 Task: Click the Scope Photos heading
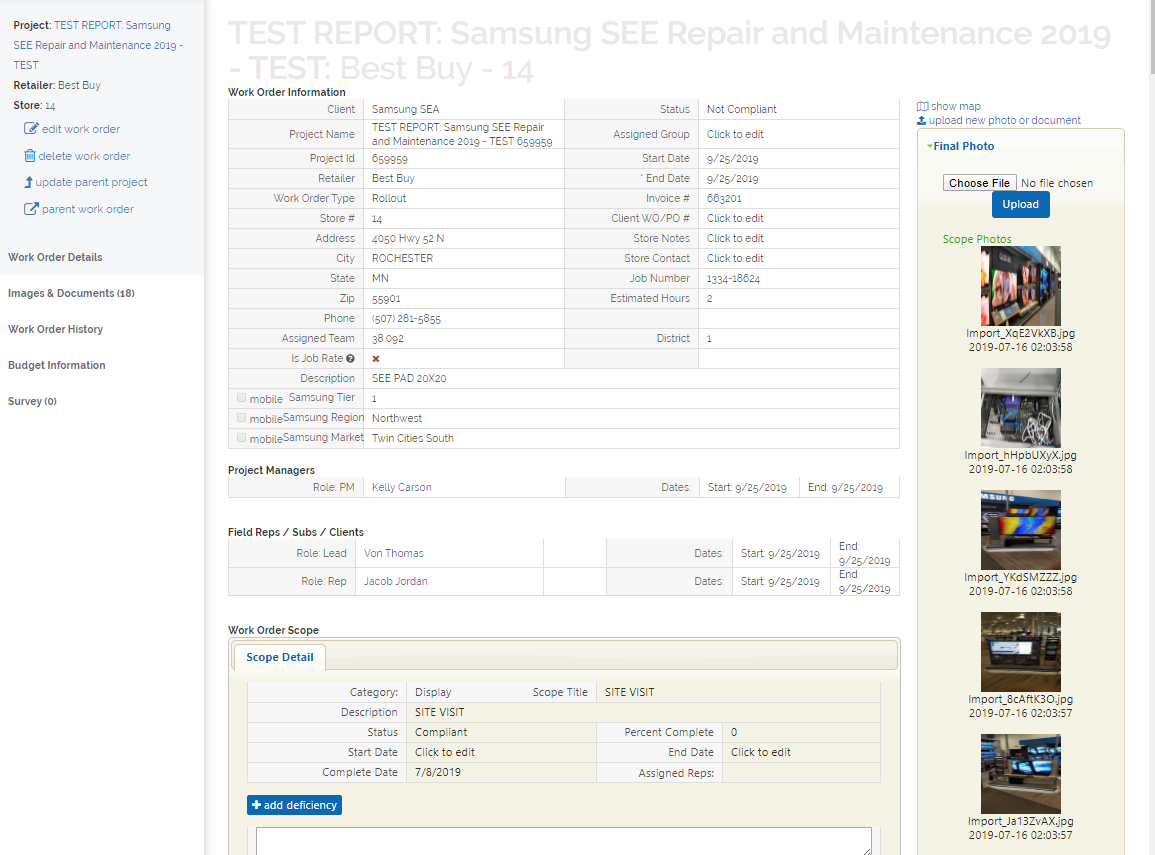coord(977,239)
